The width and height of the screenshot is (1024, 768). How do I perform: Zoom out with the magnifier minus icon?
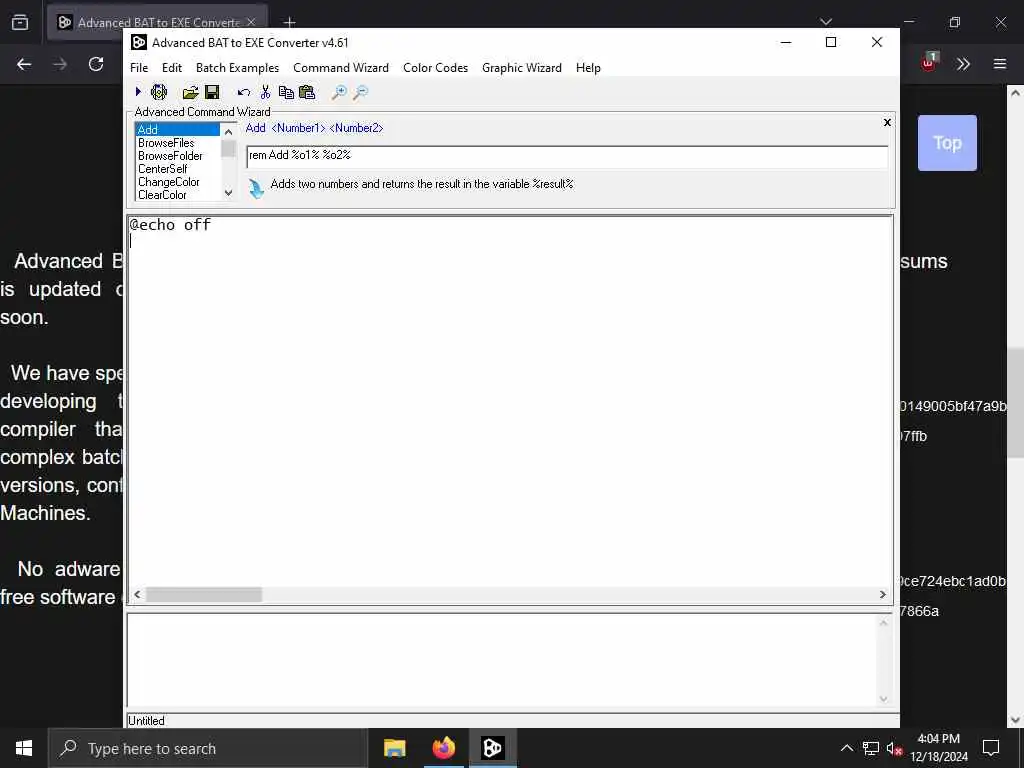click(x=360, y=92)
